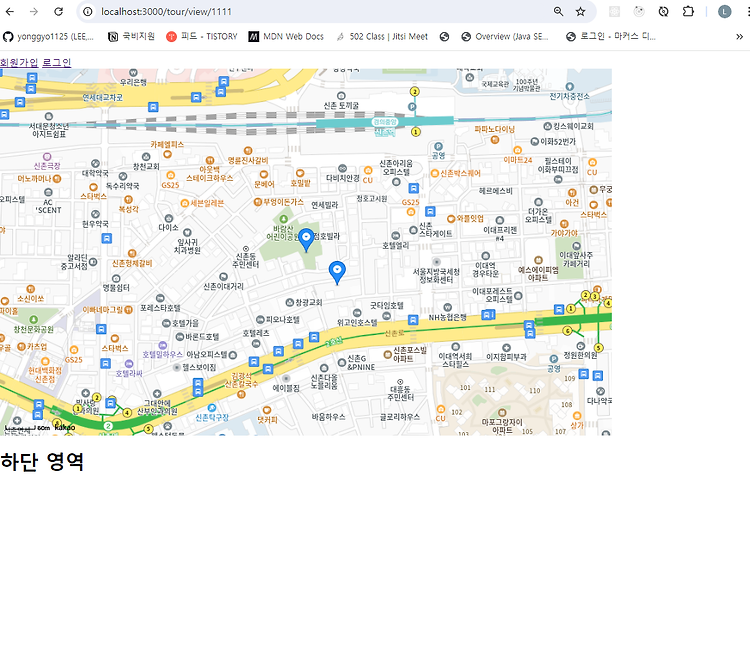The image size is (750, 651).
Task: Click the 신촌 station label on the rail line
Action: coord(385,132)
